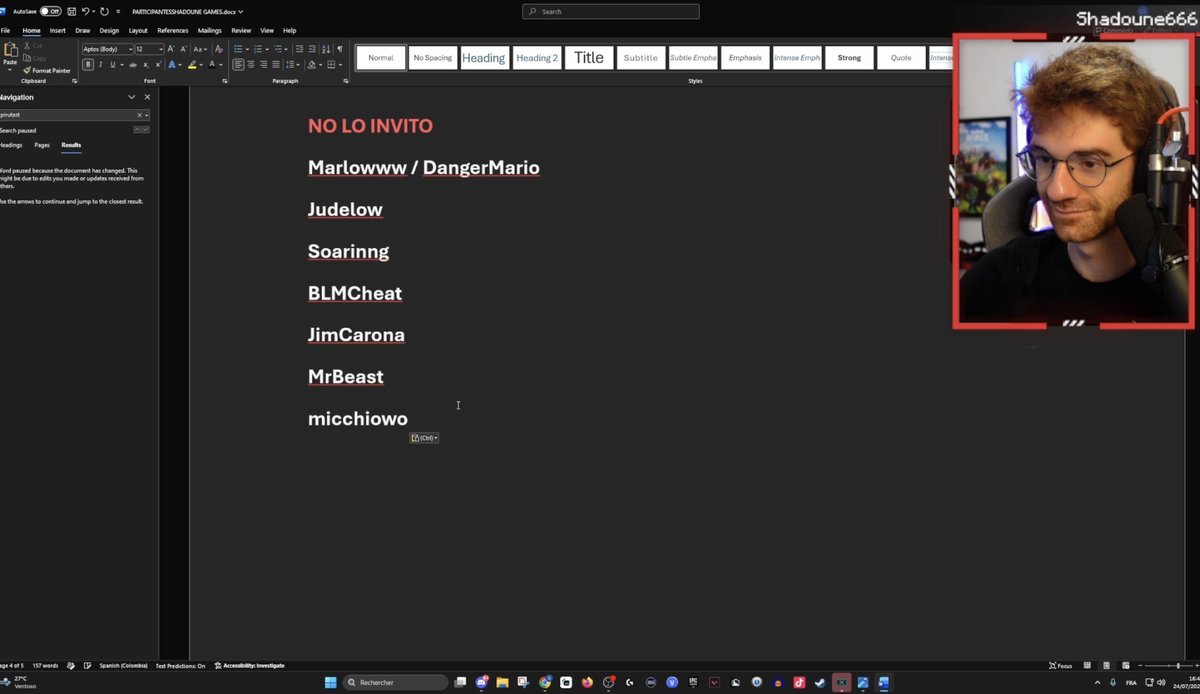1200x694 pixels.
Task: Switch to the Insert tab
Action: coord(58,30)
